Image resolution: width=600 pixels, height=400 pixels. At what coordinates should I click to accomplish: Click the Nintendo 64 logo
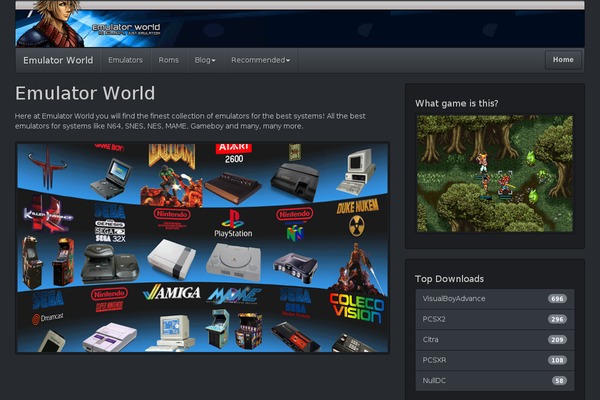(295, 224)
